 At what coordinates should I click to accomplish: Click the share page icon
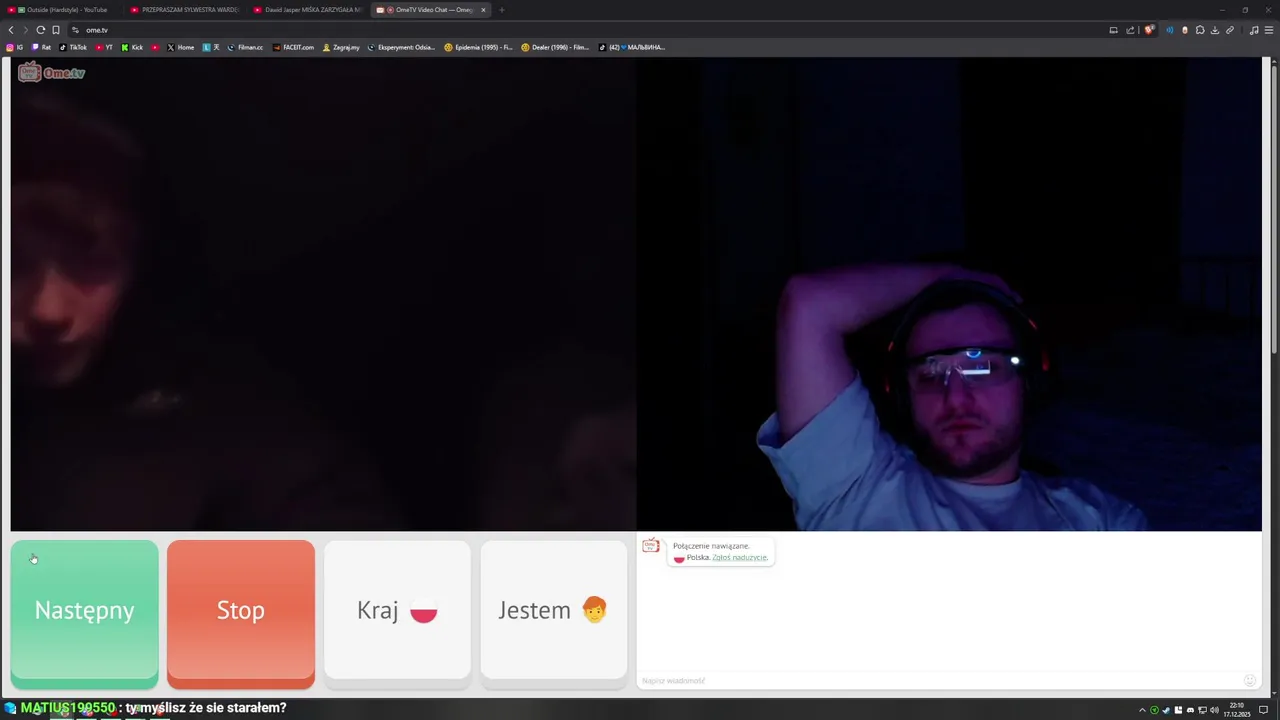pyautogui.click(x=1130, y=30)
